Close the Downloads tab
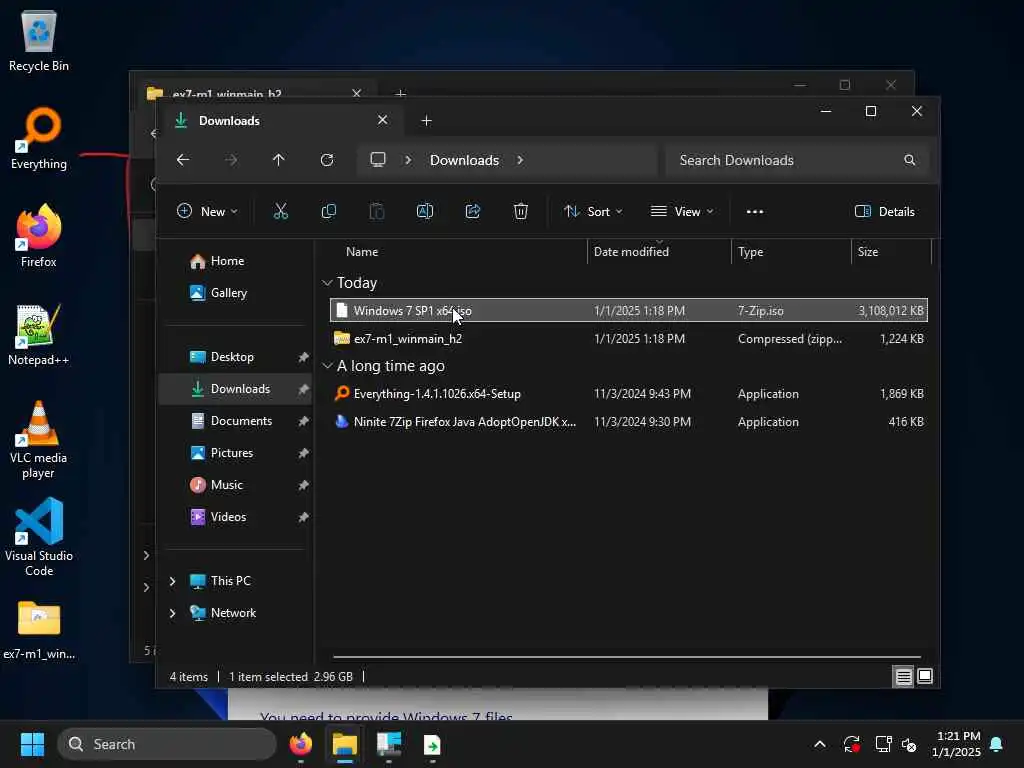 pyautogui.click(x=383, y=120)
